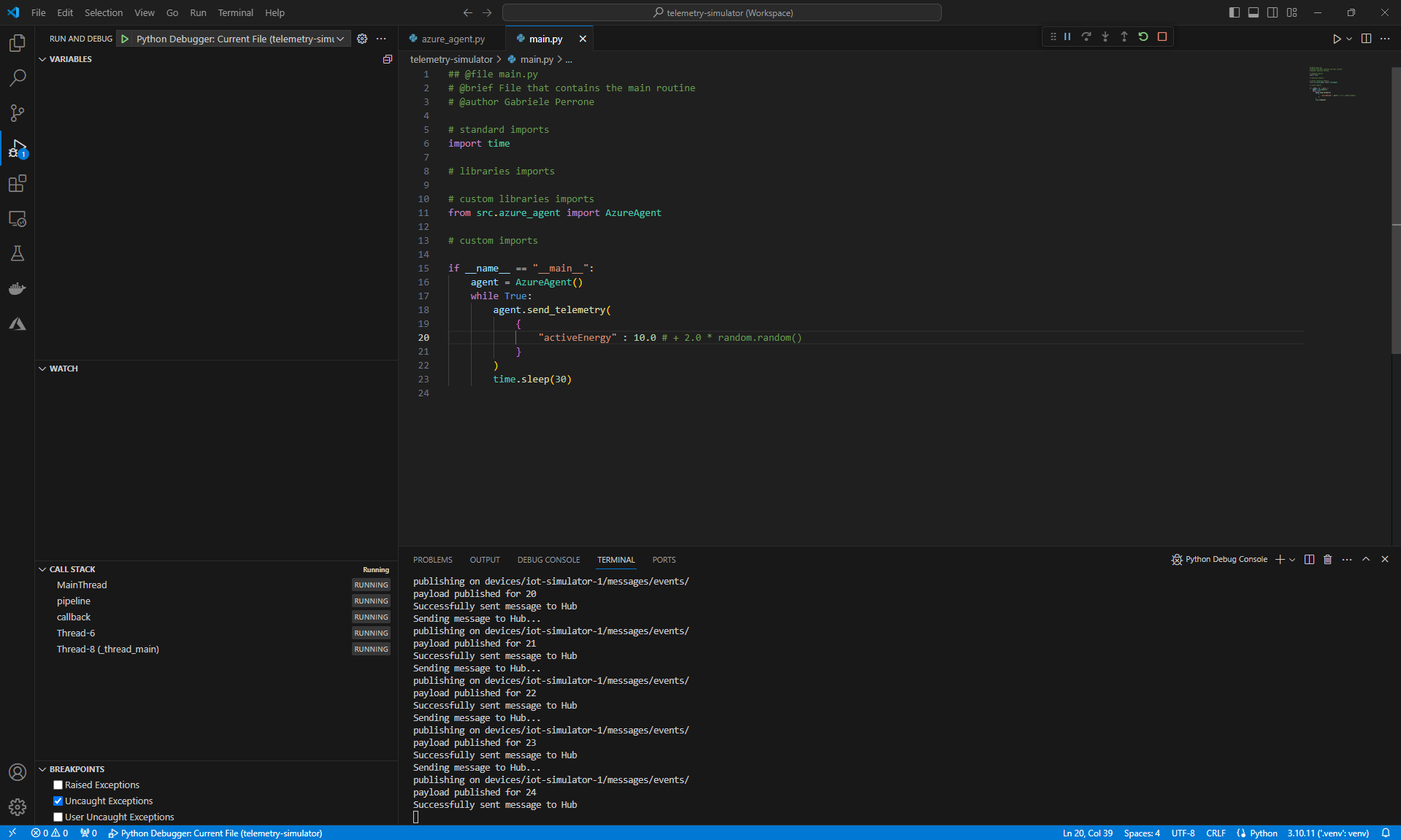Screen dimensions: 1401x840
Task: Switch to the Debug Console tab
Action: 548,560
